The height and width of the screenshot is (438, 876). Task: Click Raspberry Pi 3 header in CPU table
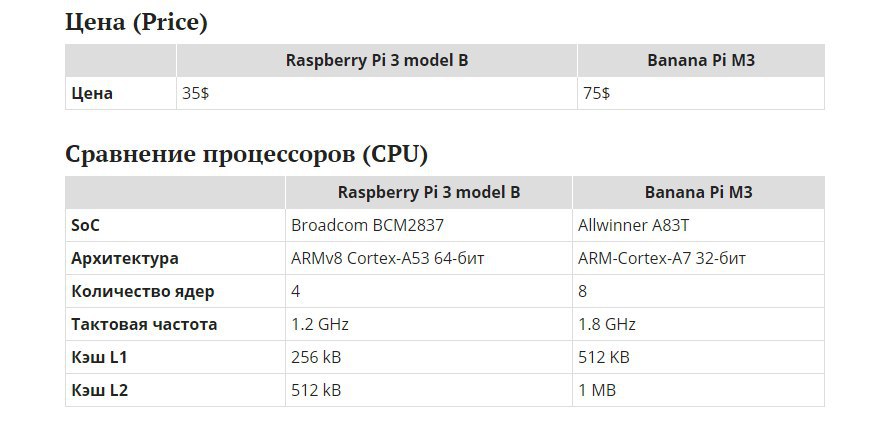pos(429,192)
